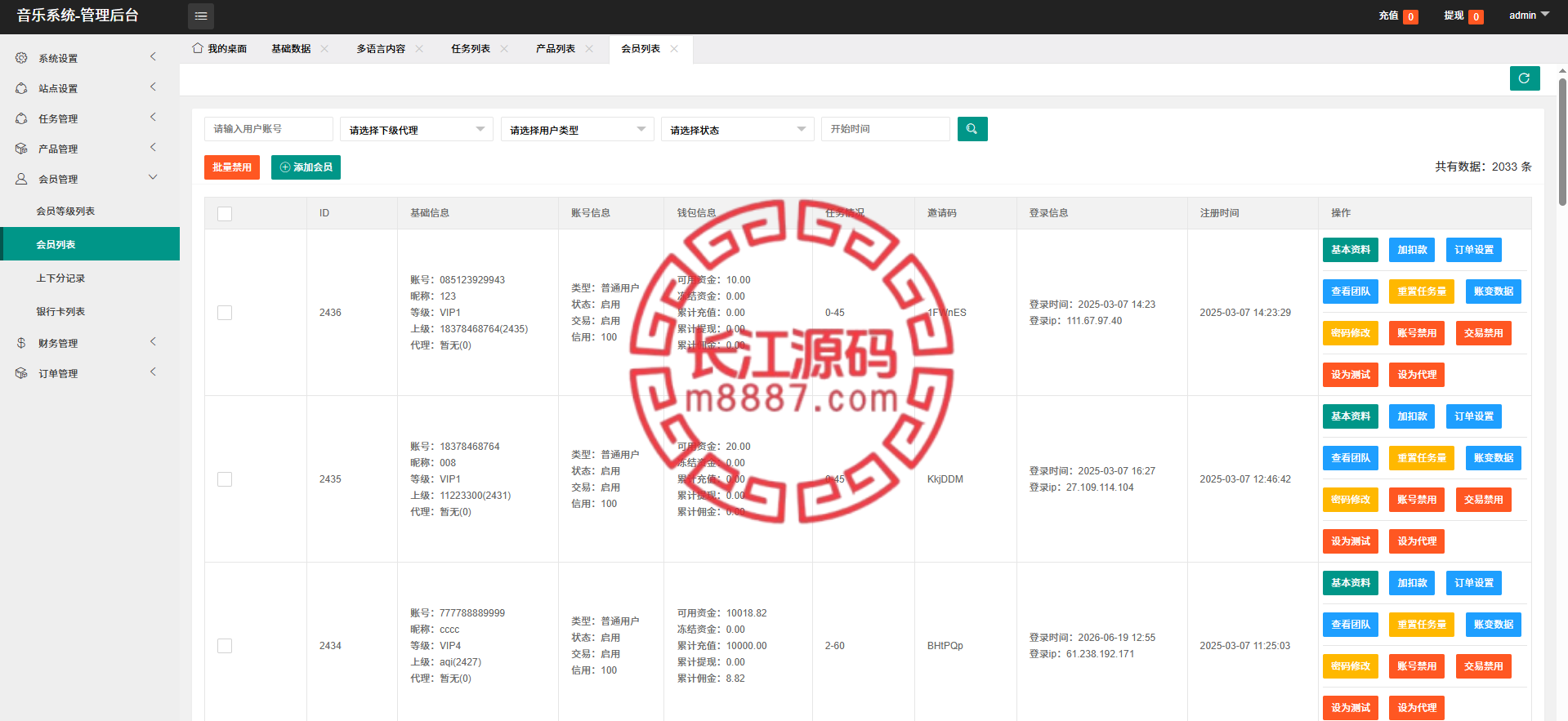
Task: Click 账变数据 for member 2436
Action: [x=1494, y=292]
